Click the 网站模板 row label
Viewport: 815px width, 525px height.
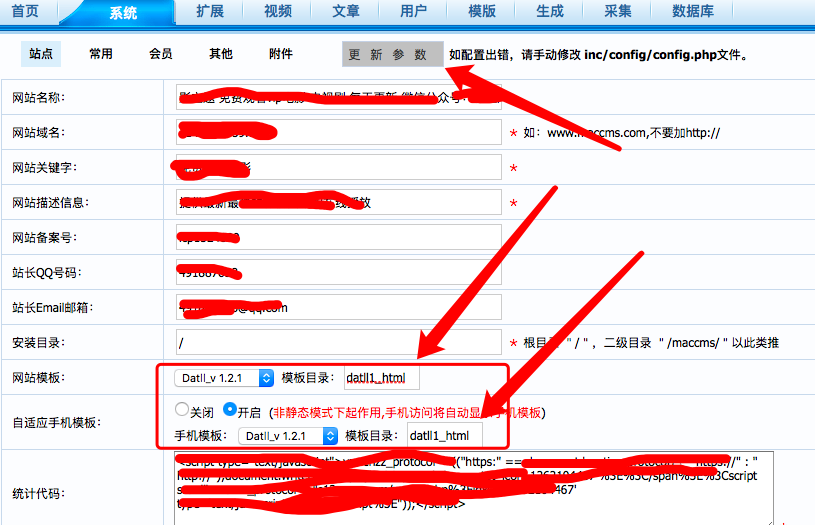[38, 378]
